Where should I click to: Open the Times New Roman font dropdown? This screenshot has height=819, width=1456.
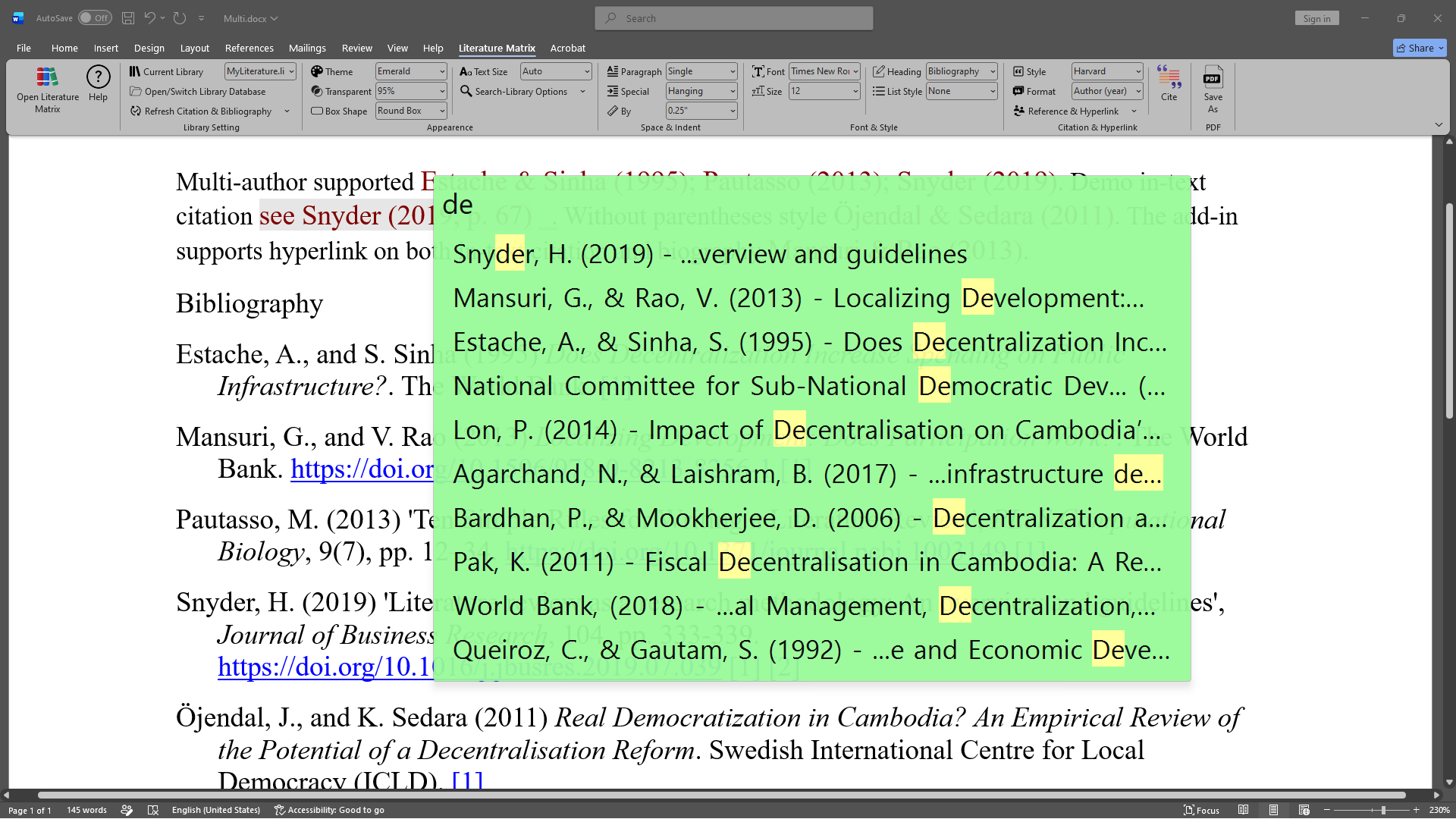point(824,71)
